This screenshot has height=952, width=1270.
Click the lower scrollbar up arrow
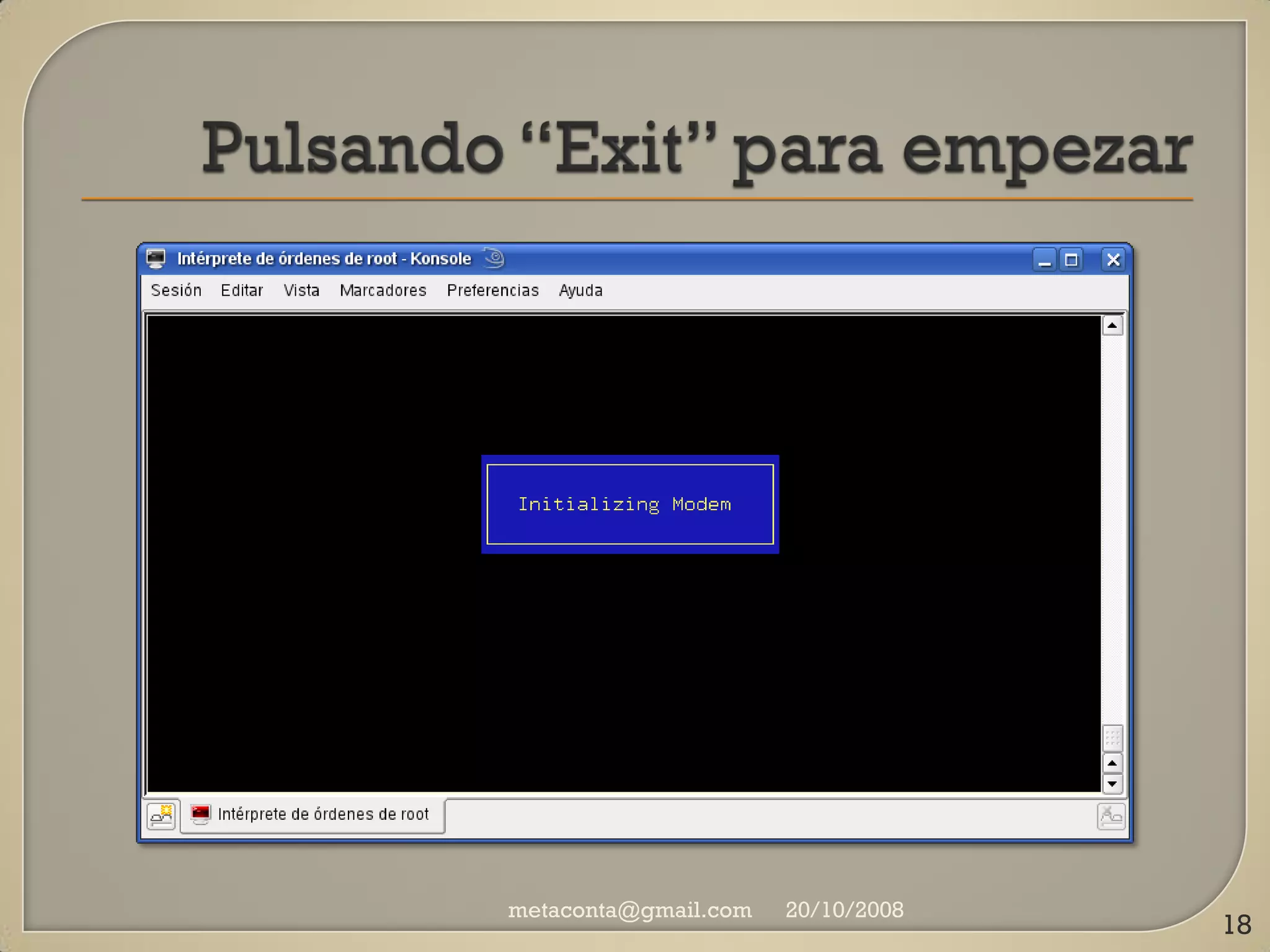coord(1112,763)
